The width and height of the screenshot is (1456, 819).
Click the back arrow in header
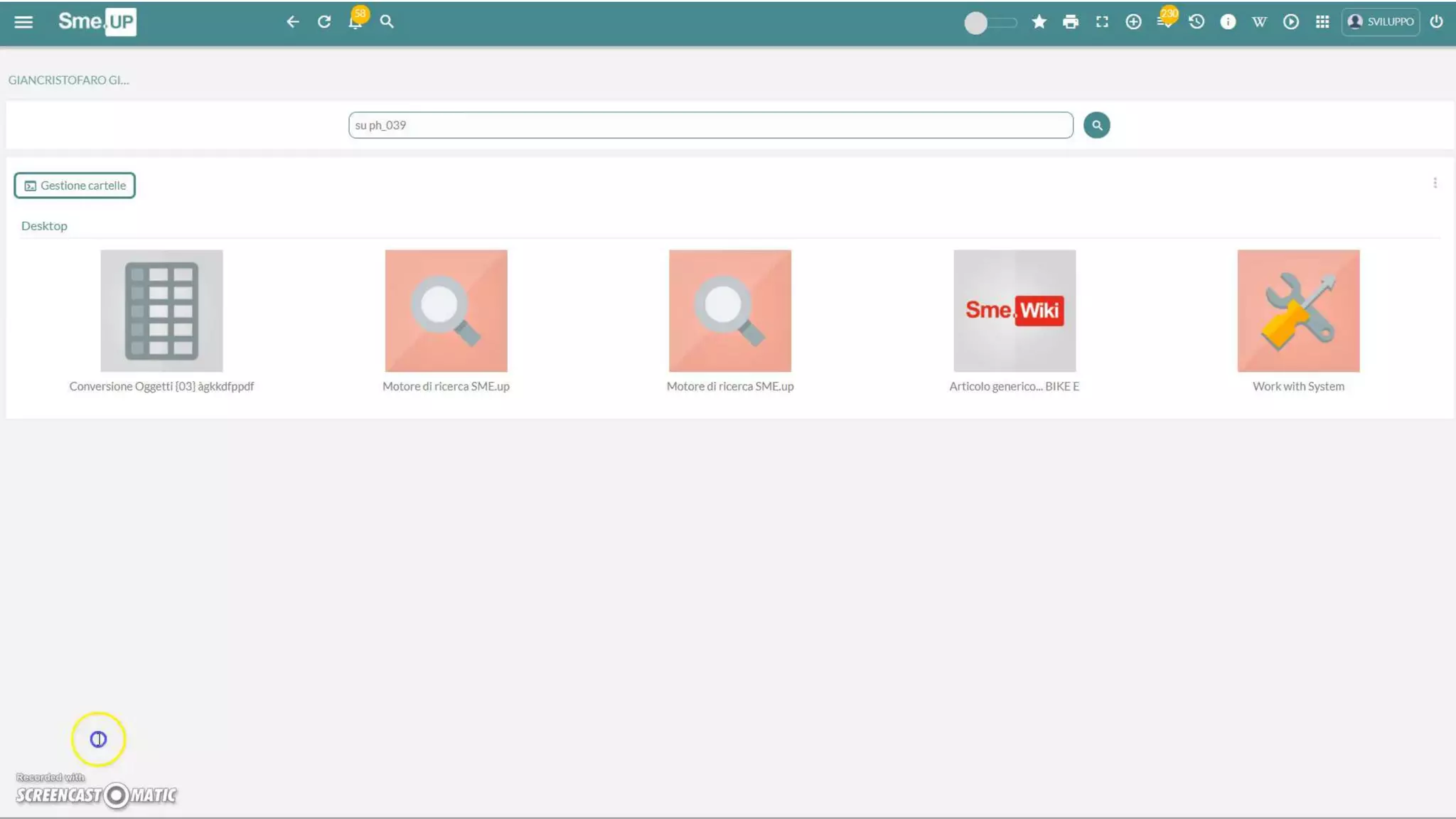pyautogui.click(x=292, y=22)
